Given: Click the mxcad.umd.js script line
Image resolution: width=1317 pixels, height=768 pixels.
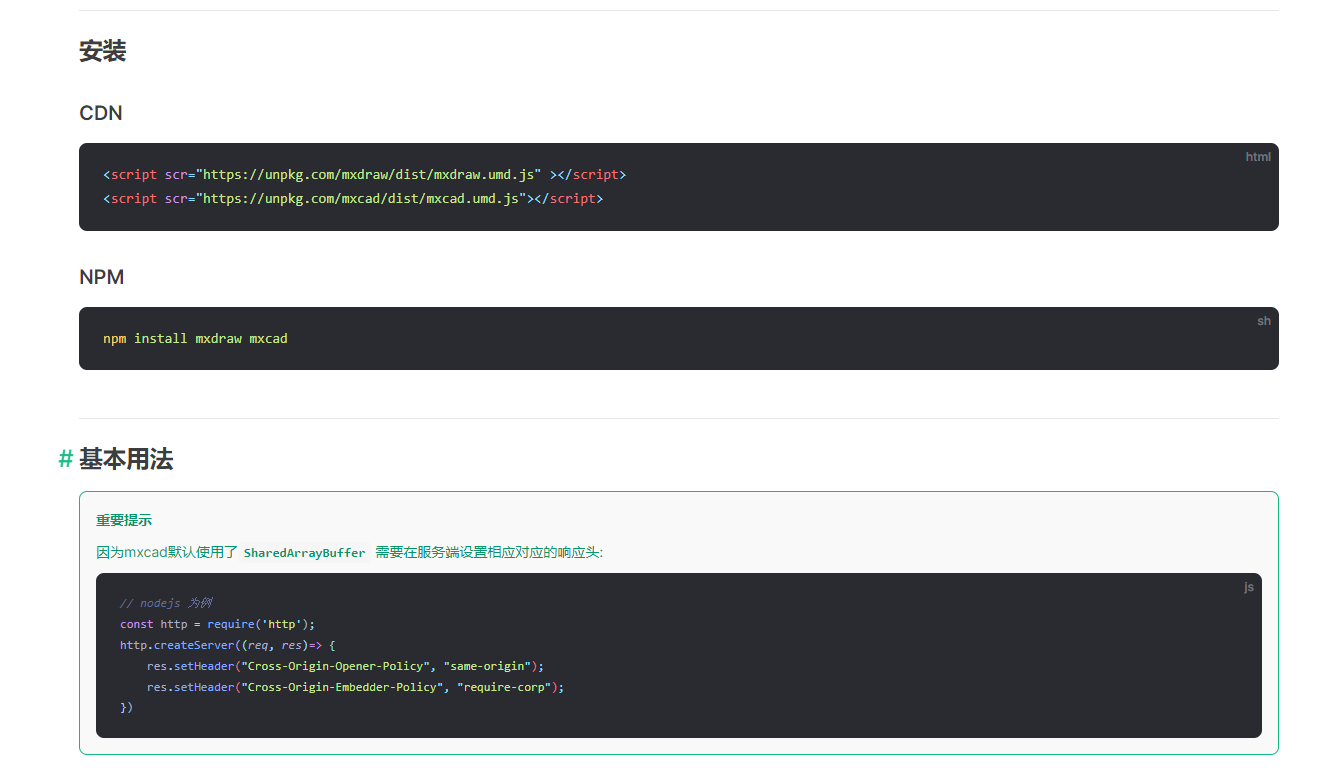Looking at the screenshot, I should click(353, 198).
